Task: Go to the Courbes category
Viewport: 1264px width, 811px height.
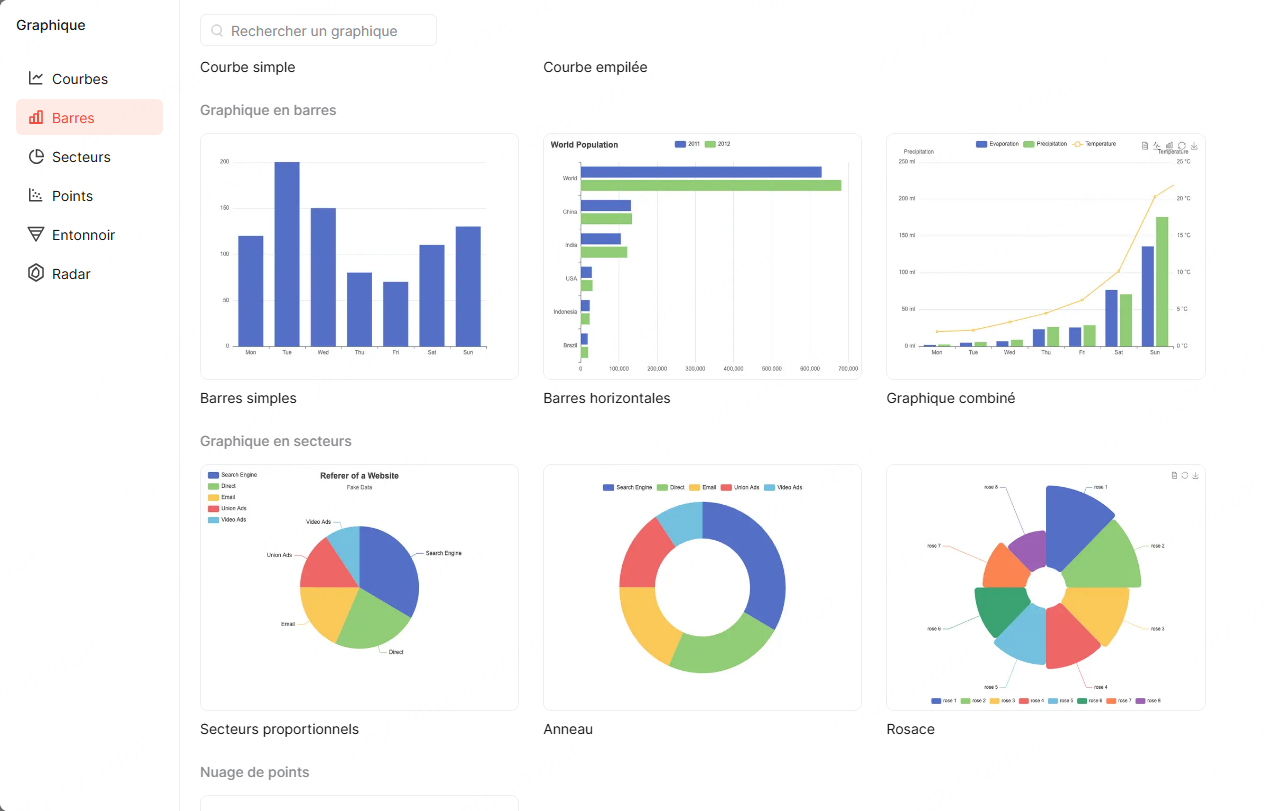Action: point(89,79)
